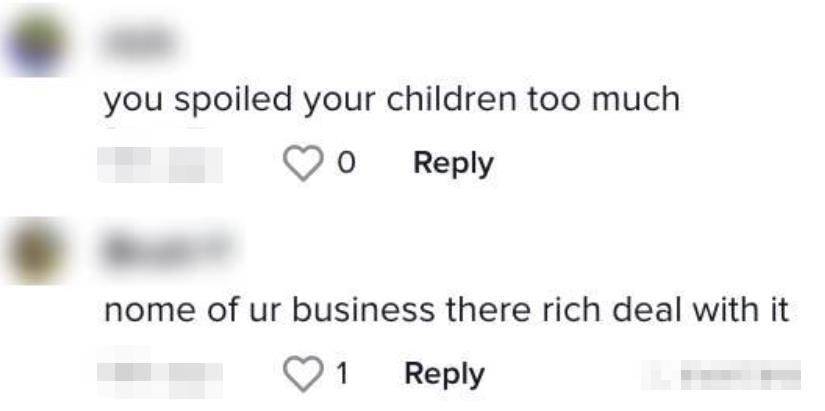Click the pixelated timestamp under first comment
Viewport: 825px width, 411px height.
[x=160, y=165]
